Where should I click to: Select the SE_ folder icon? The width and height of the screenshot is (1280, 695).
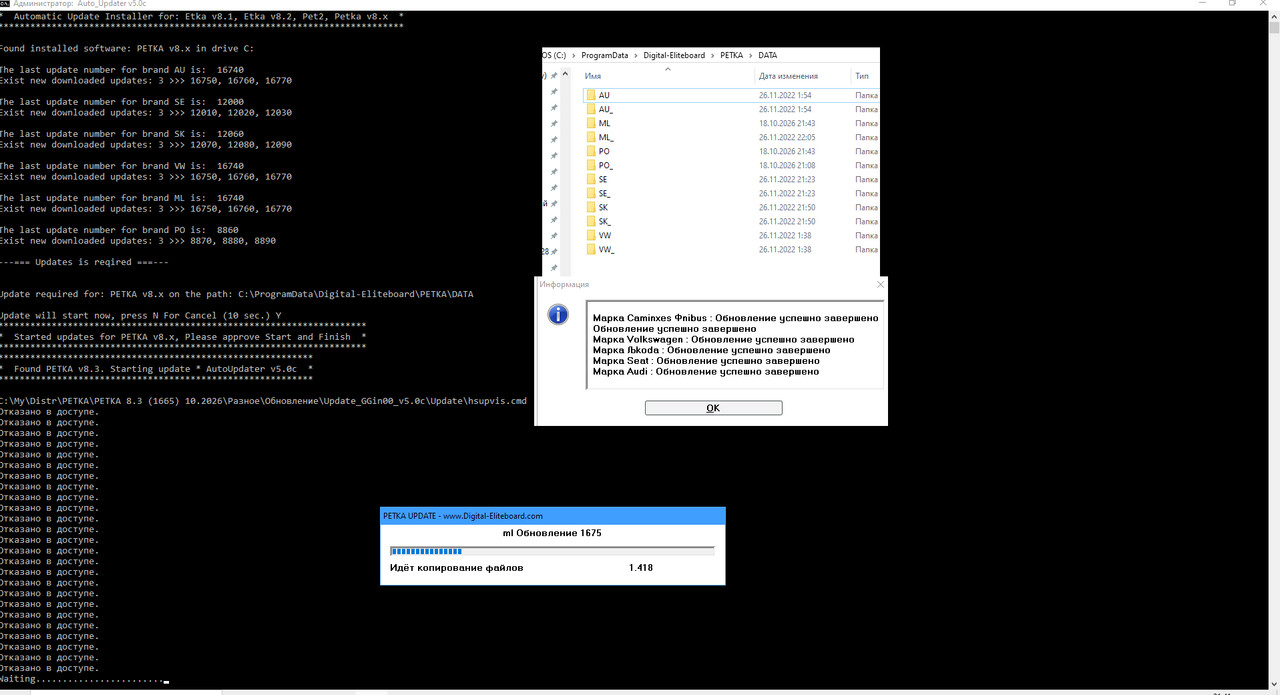[591, 193]
